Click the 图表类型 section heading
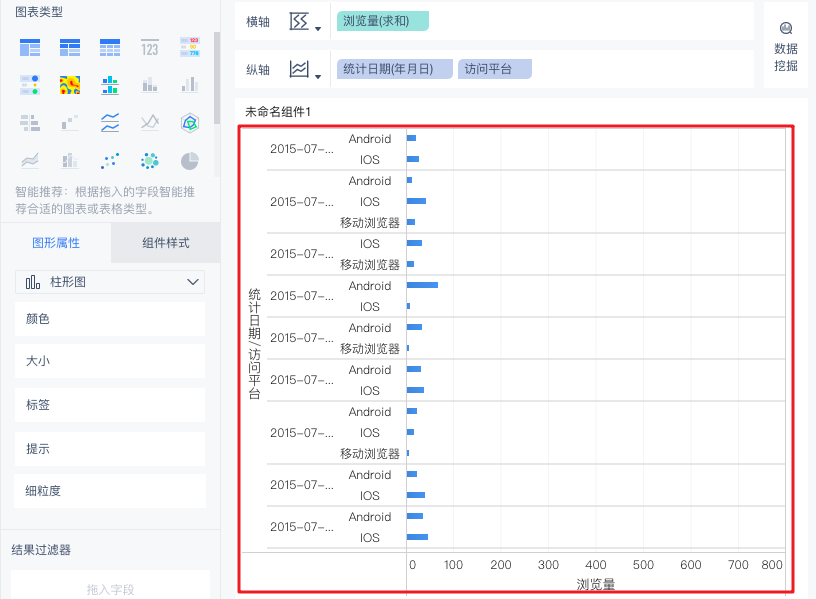816x599 pixels. click(x=39, y=12)
